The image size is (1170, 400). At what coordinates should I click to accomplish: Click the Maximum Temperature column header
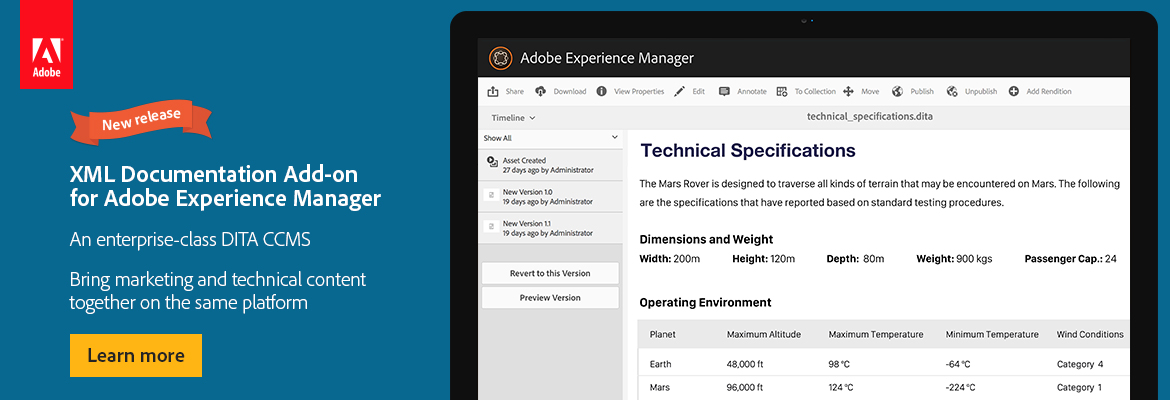[x=876, y=334]
